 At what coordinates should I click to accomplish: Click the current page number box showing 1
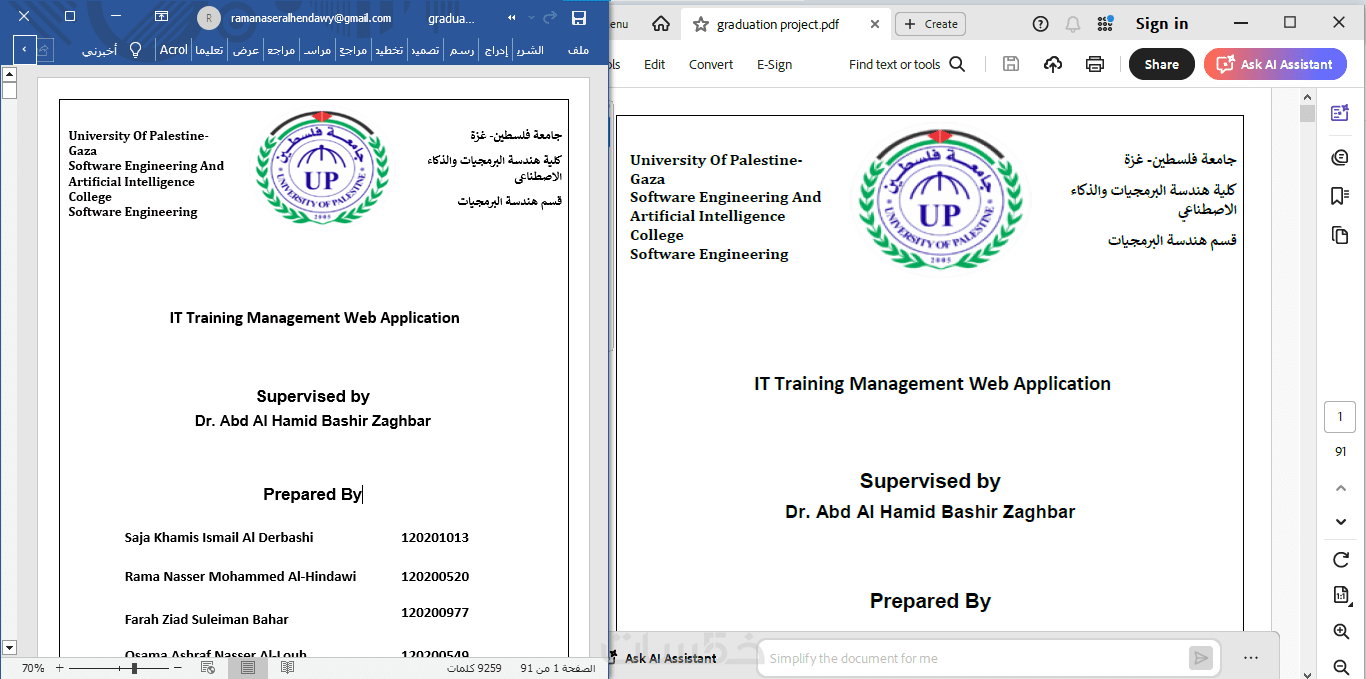(1340, 417)
